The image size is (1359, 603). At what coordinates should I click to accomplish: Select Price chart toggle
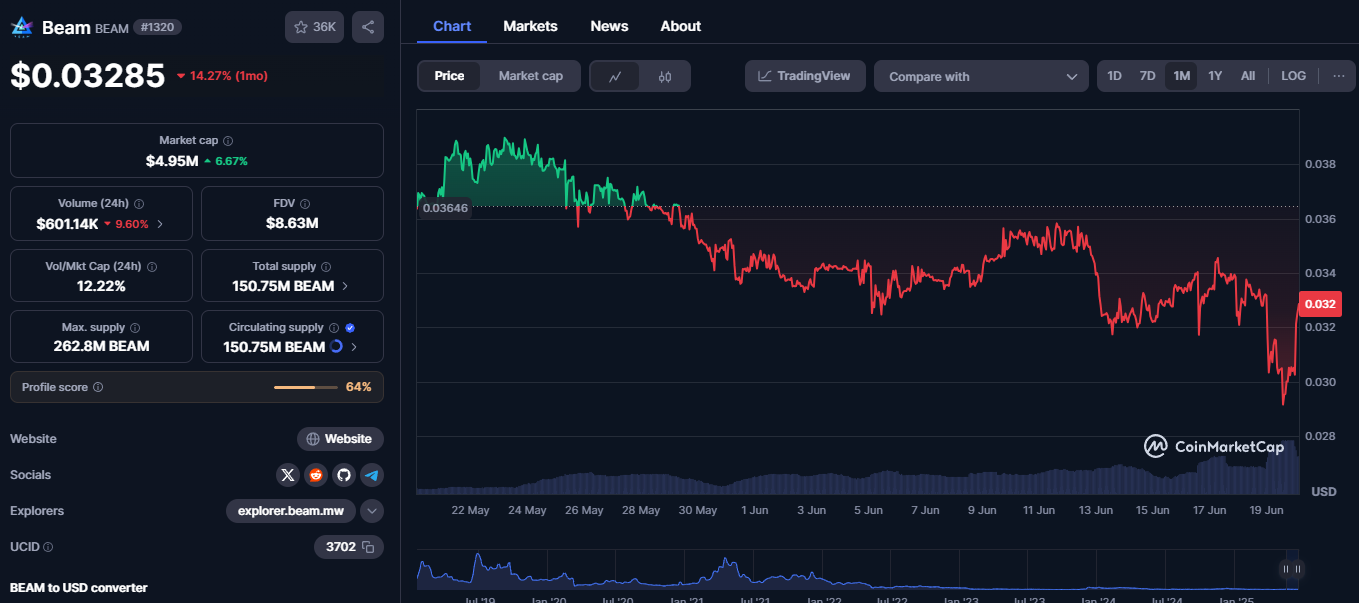tap(449, 76)
